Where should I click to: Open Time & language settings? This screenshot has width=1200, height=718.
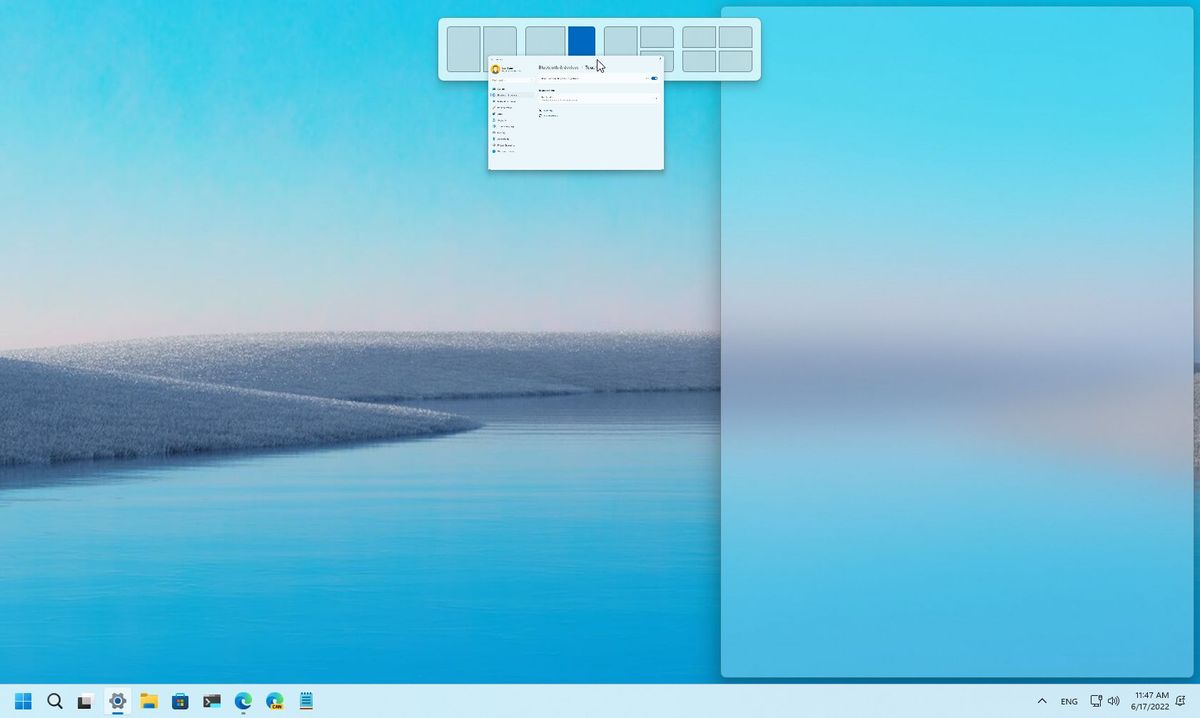(x=505, y=126)
